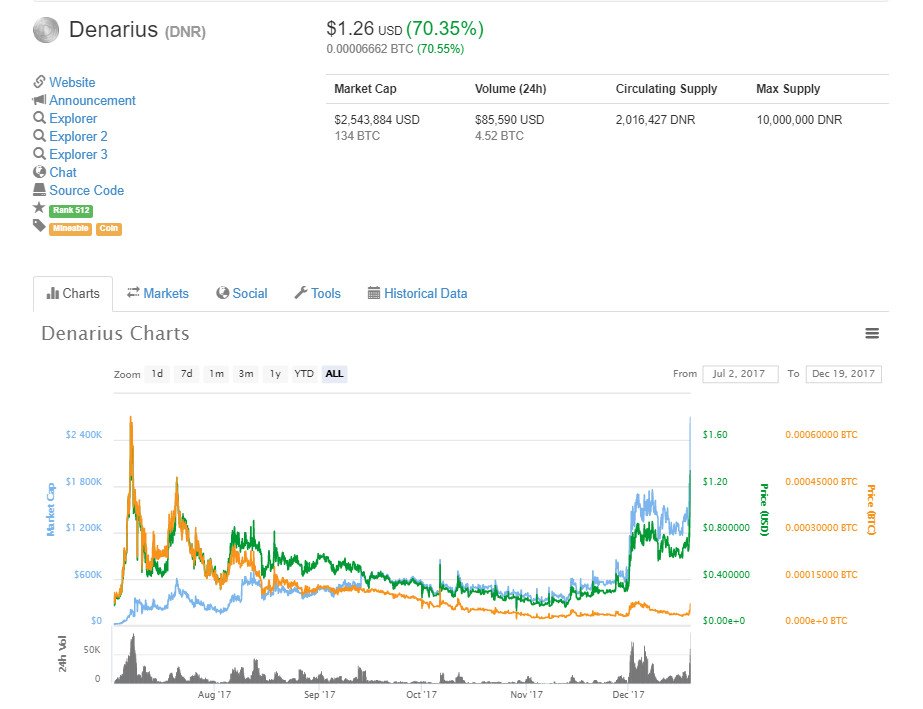The width and height of the screenshot is (923, 709).
Task: Click the To date field Dec 19, 2017
Action: click(x=844, y=374)
